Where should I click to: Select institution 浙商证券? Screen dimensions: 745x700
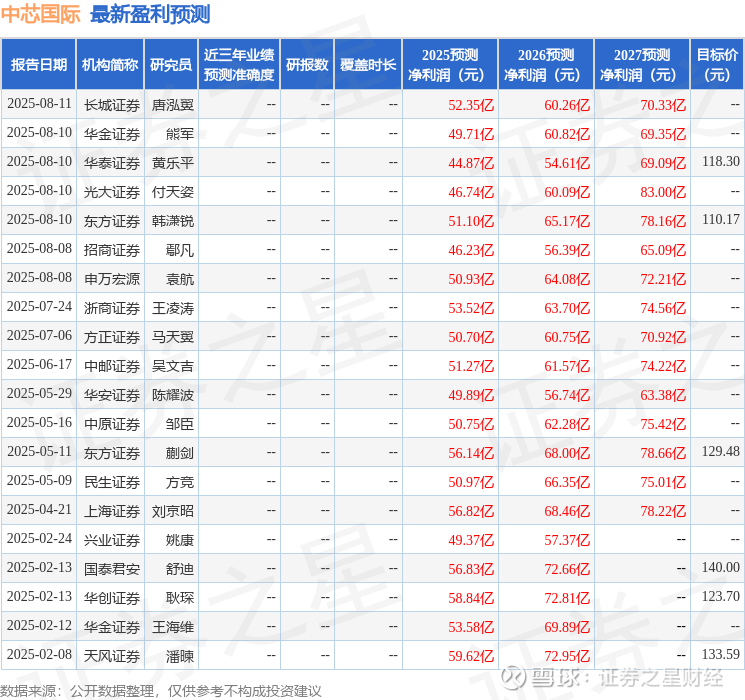coord(112,307)
